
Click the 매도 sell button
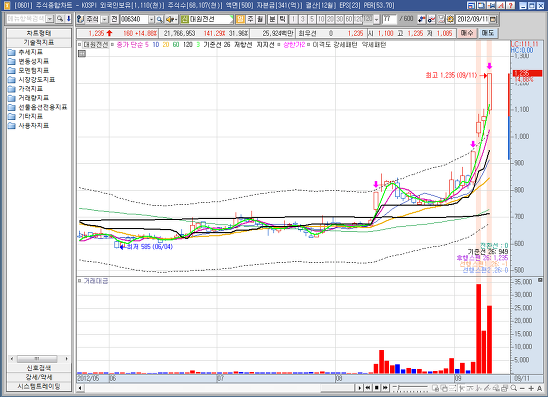coord(488,33)
